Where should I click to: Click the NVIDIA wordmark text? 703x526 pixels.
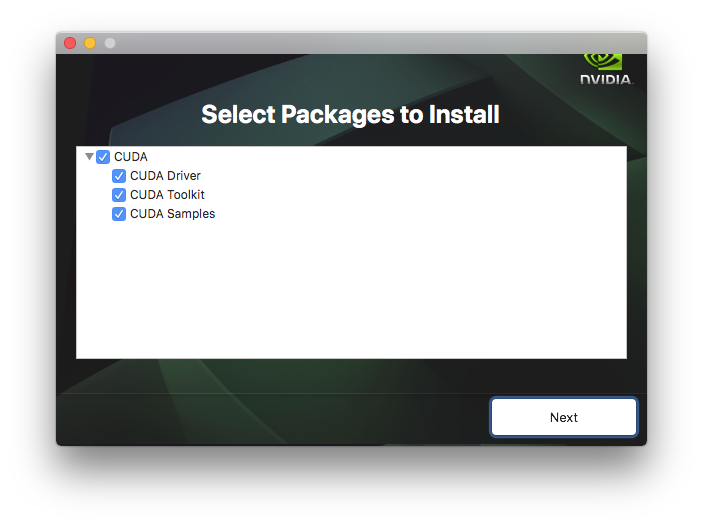coord(606,80)
